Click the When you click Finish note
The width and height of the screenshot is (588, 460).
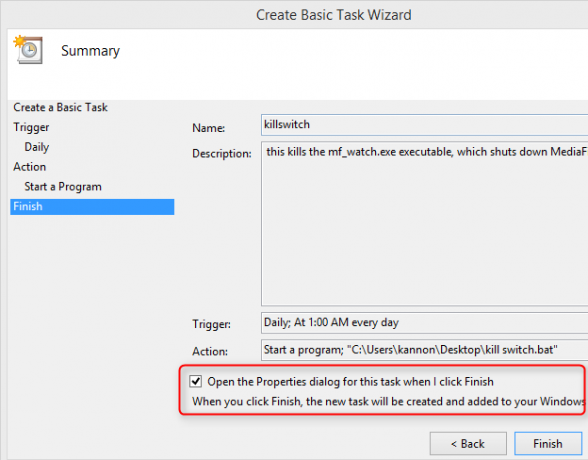click(388, 402)
